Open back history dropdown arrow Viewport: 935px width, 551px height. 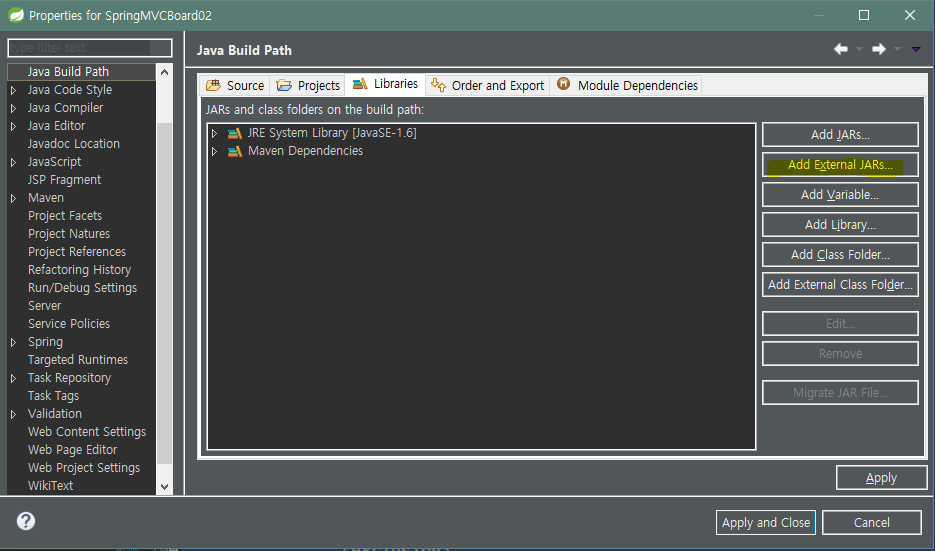click(859, 49)
